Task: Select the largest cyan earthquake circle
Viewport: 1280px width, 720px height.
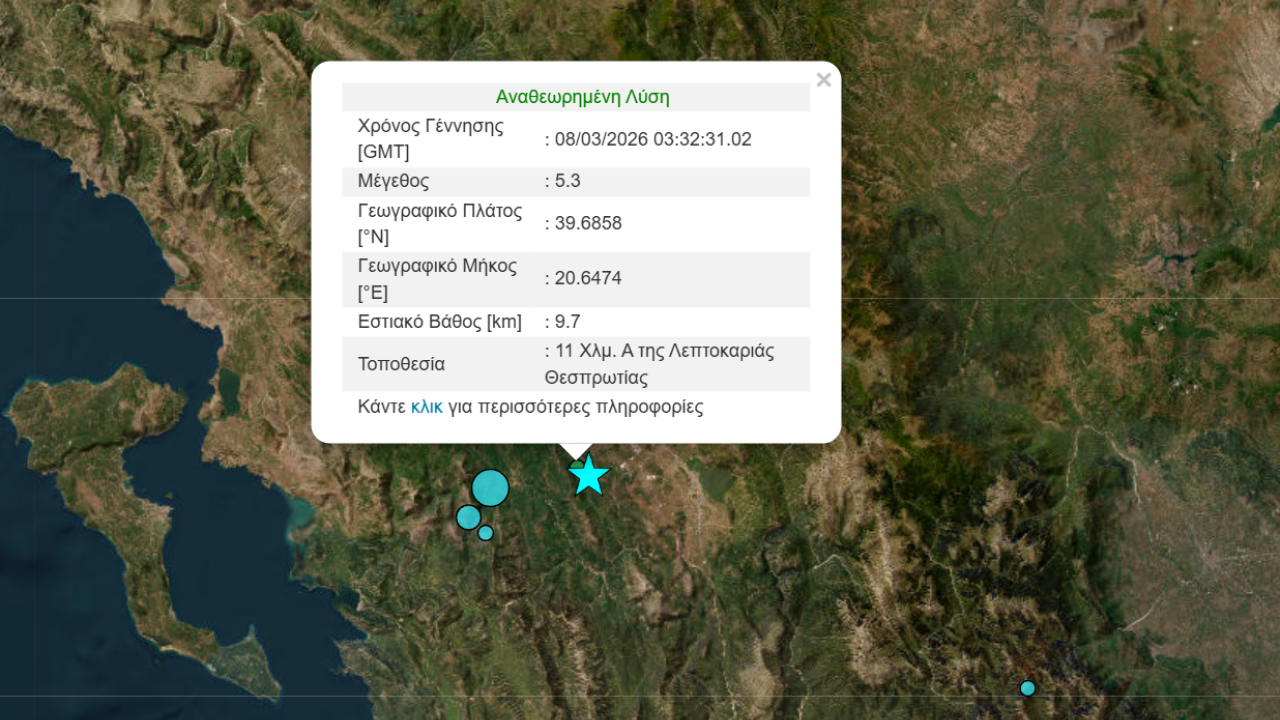Action: click(490, 488)
